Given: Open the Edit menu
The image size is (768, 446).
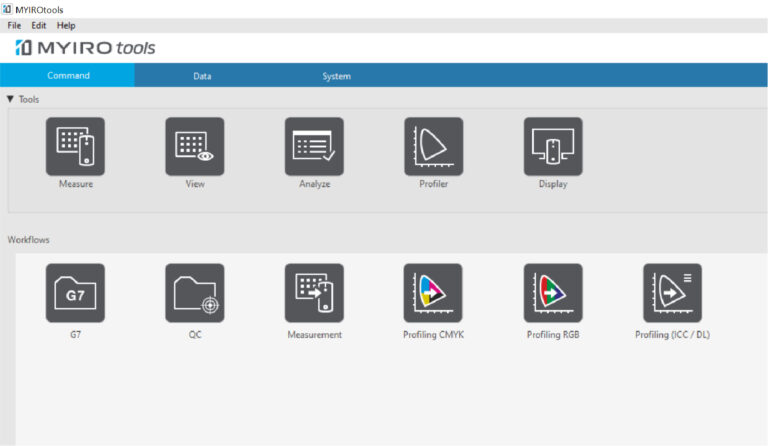Looking at the screenshot, I should 39,25.
